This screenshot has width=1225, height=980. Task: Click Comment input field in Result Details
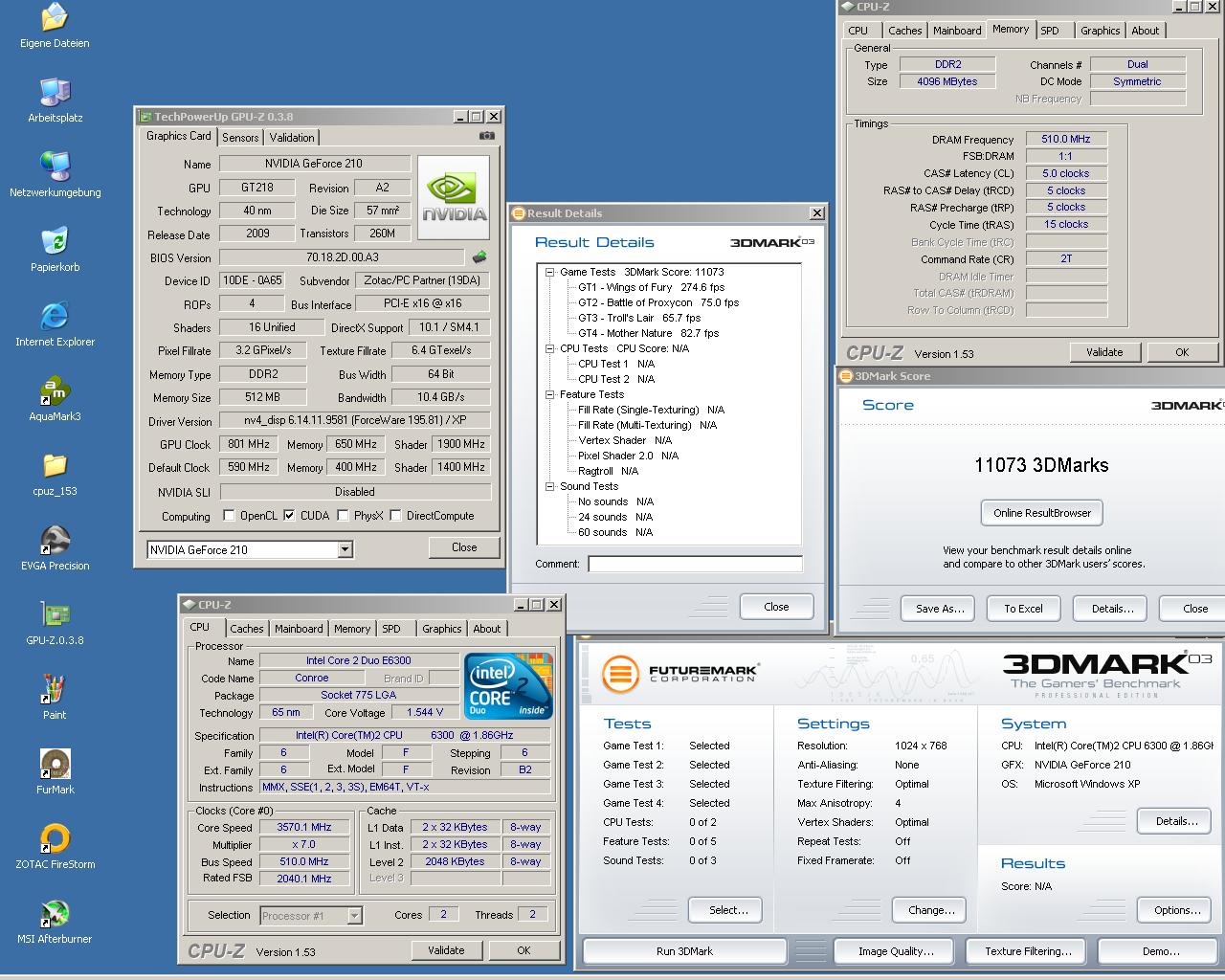click(695, 564)
